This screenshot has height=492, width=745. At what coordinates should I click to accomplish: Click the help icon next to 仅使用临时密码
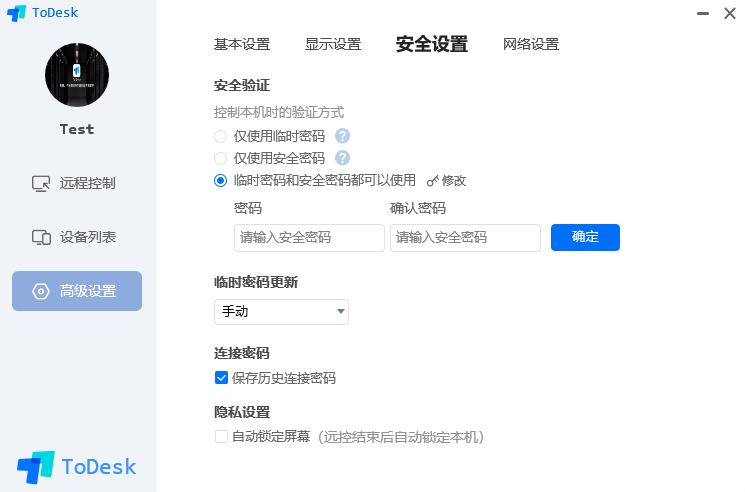click(x=342, y=136)
